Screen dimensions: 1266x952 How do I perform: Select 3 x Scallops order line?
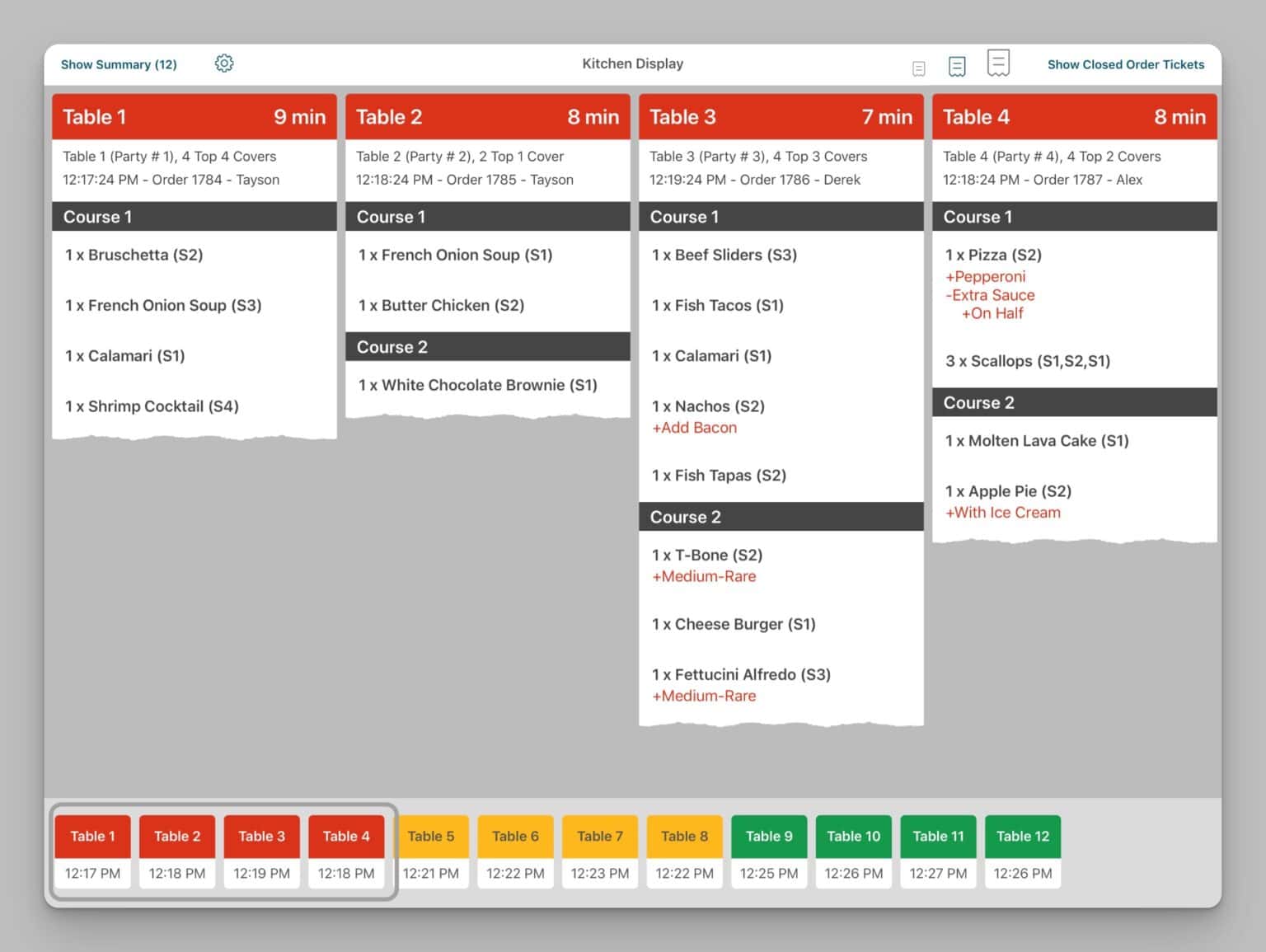(1028, 361)
